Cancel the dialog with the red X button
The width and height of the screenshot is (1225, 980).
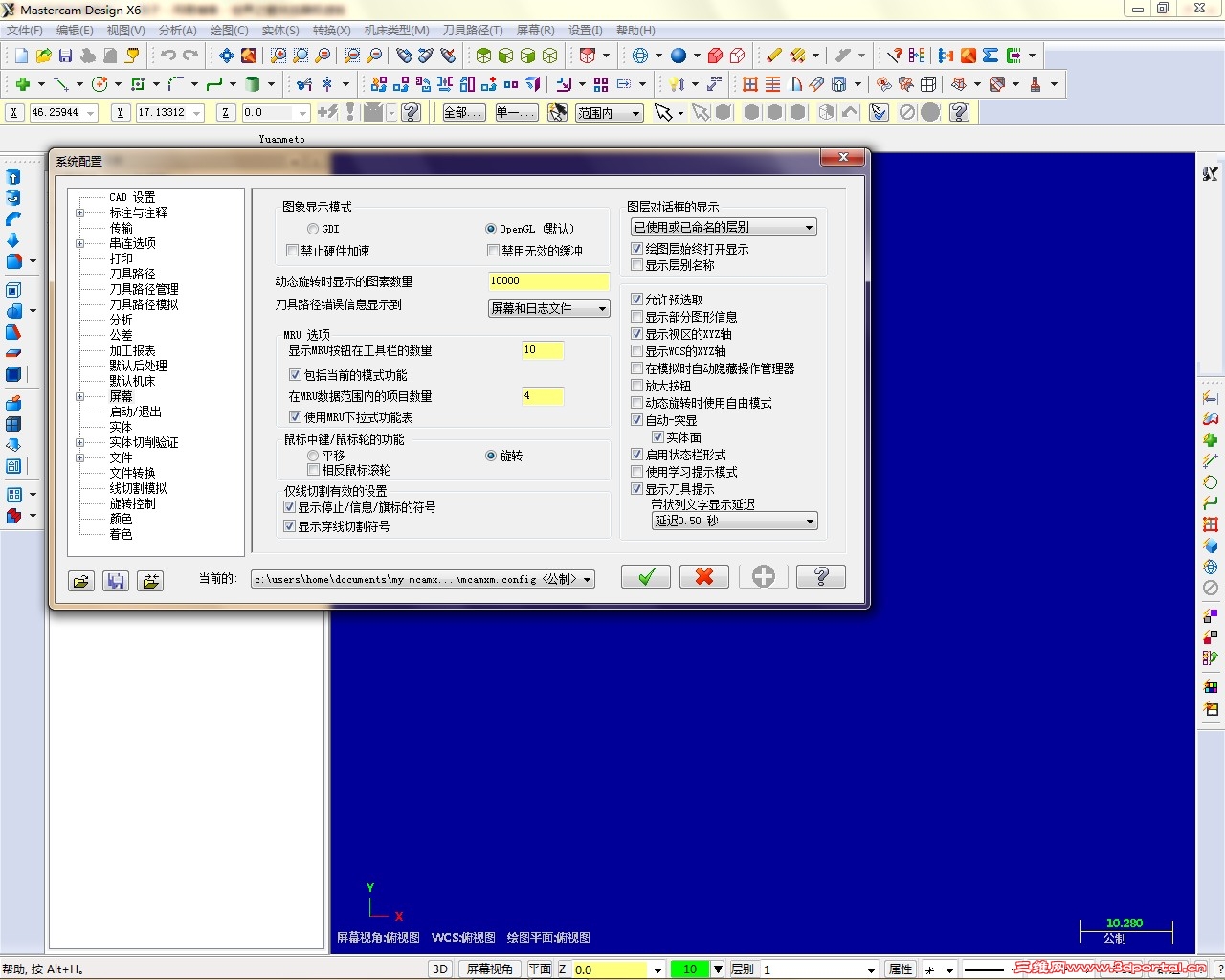coord(704,576)
